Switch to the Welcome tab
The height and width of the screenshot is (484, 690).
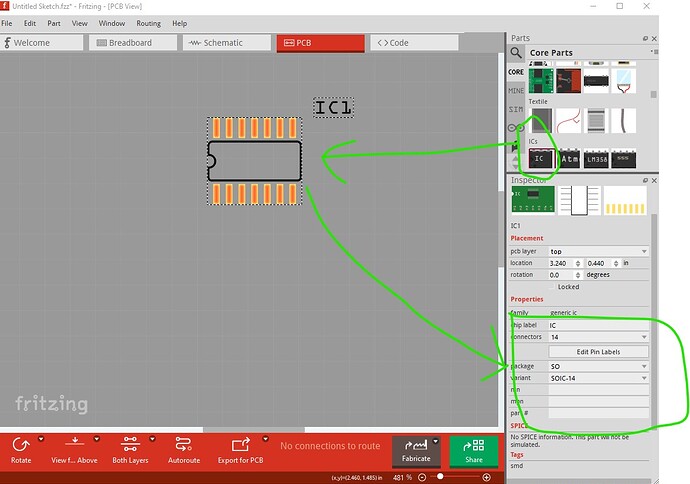42,43
